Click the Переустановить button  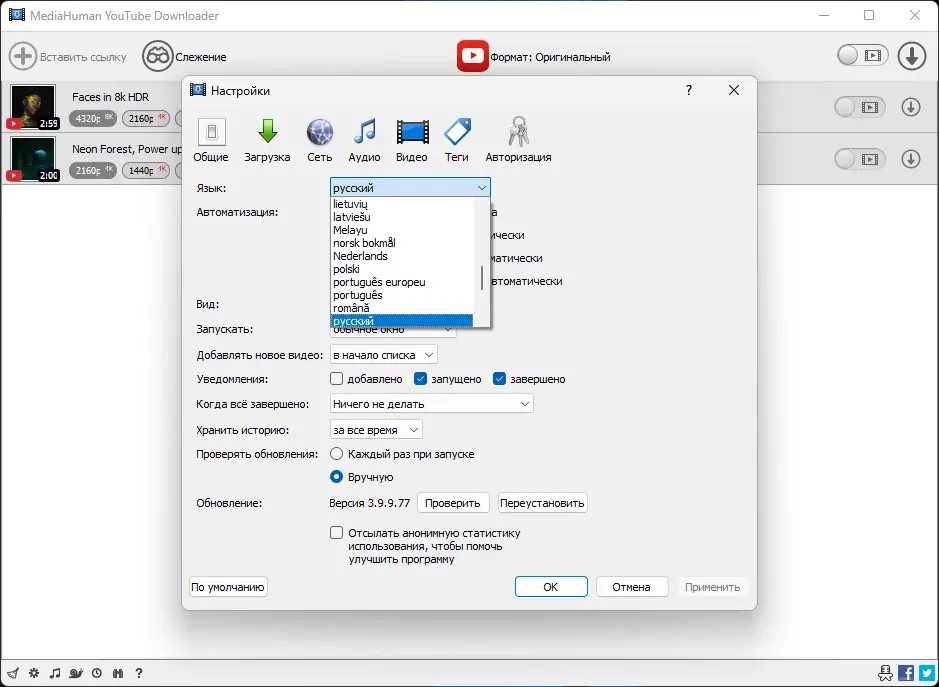point(542,503)
